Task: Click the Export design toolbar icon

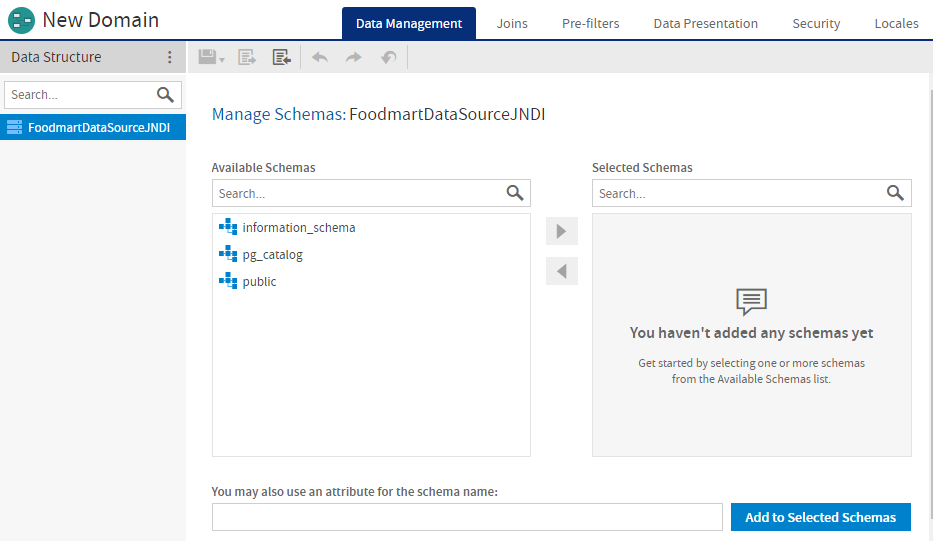Action: (x=247, y=57)
